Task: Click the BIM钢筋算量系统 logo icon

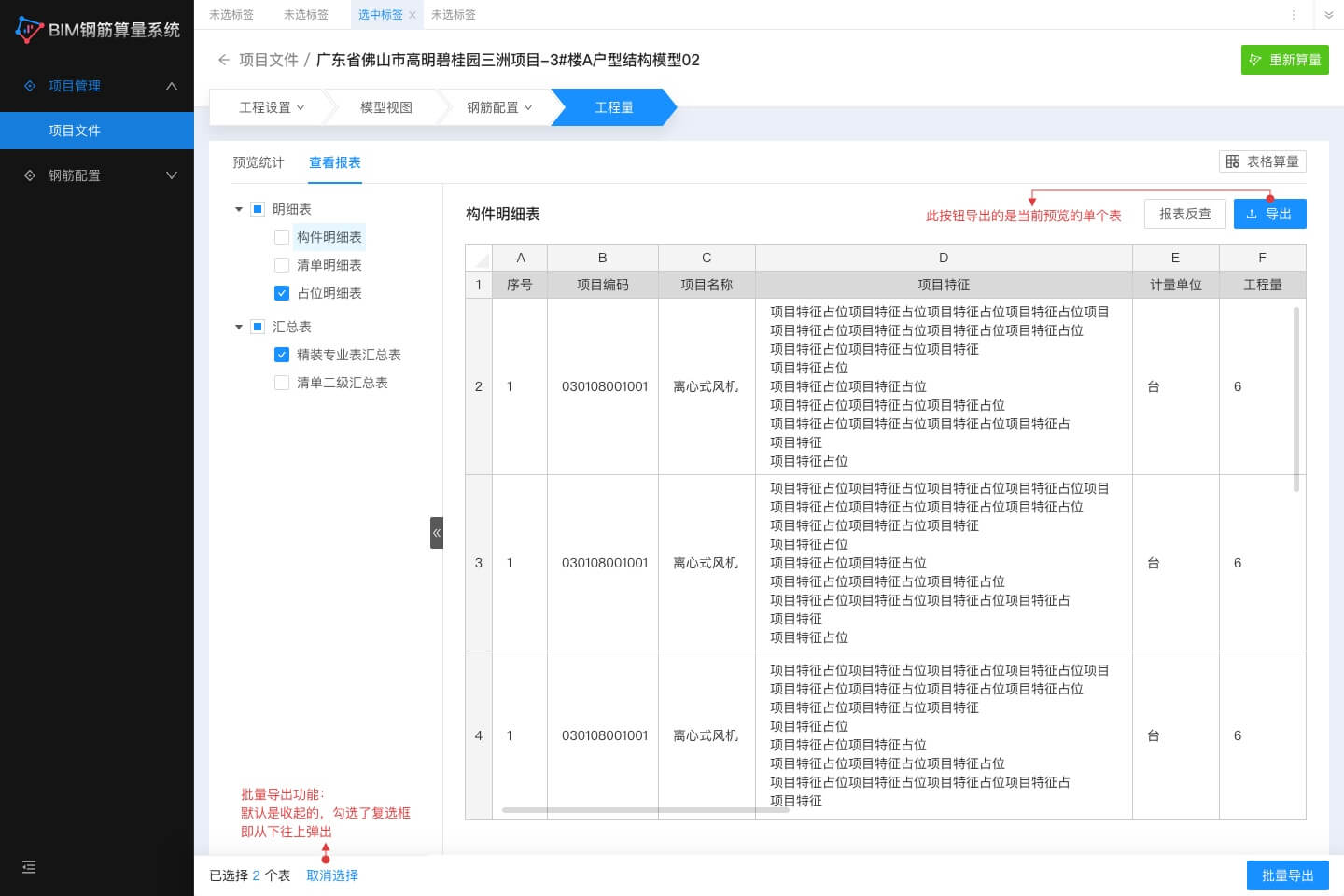Action: (29, 30)
